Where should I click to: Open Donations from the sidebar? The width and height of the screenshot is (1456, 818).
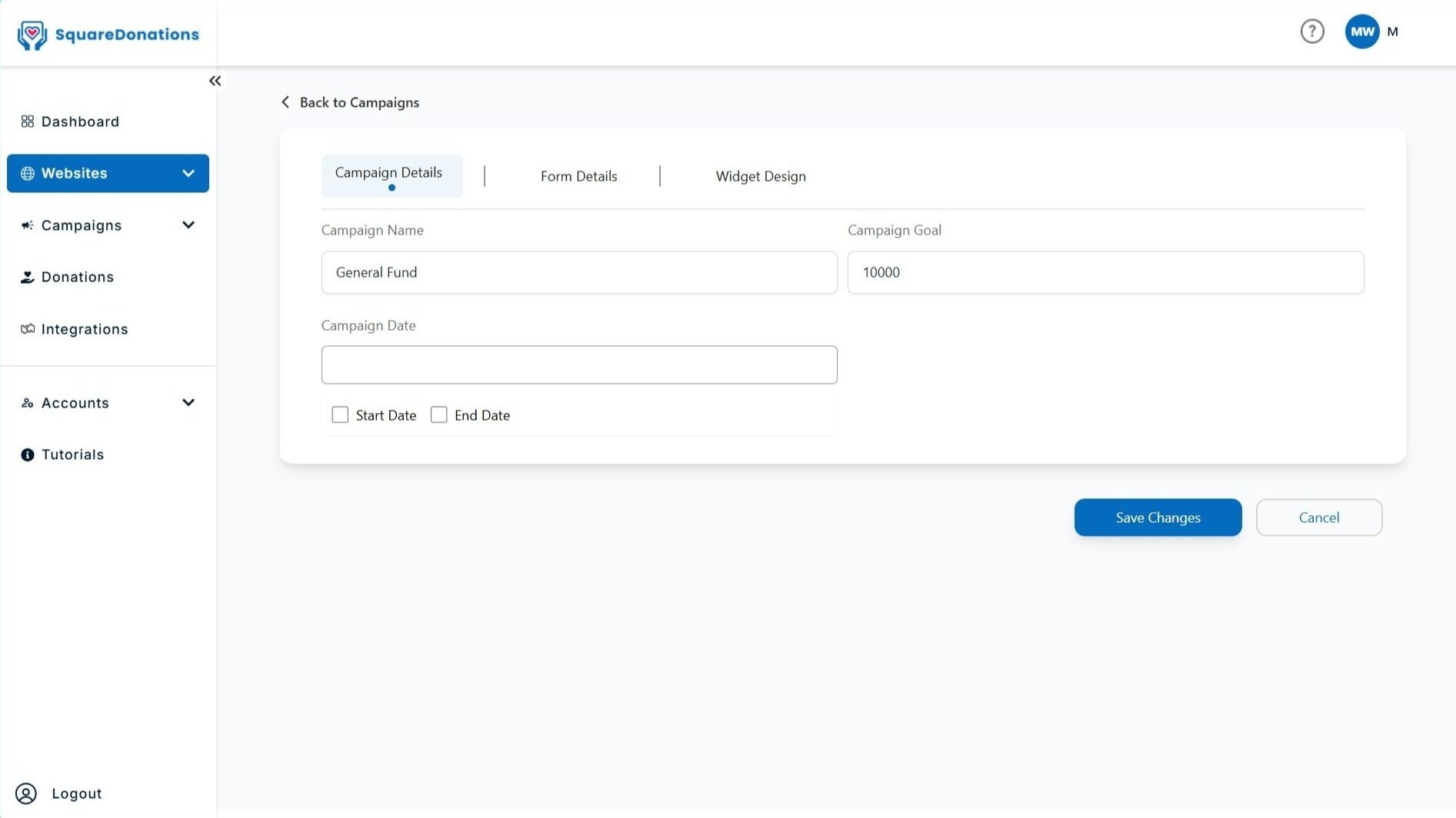77,278
